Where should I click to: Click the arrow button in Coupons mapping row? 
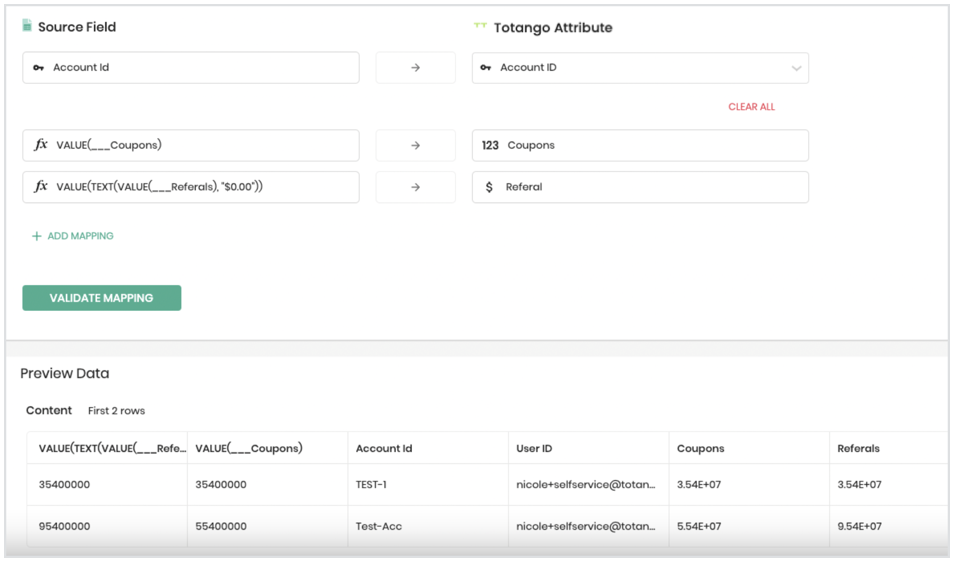pyautogui.click(x=416, y=145)
